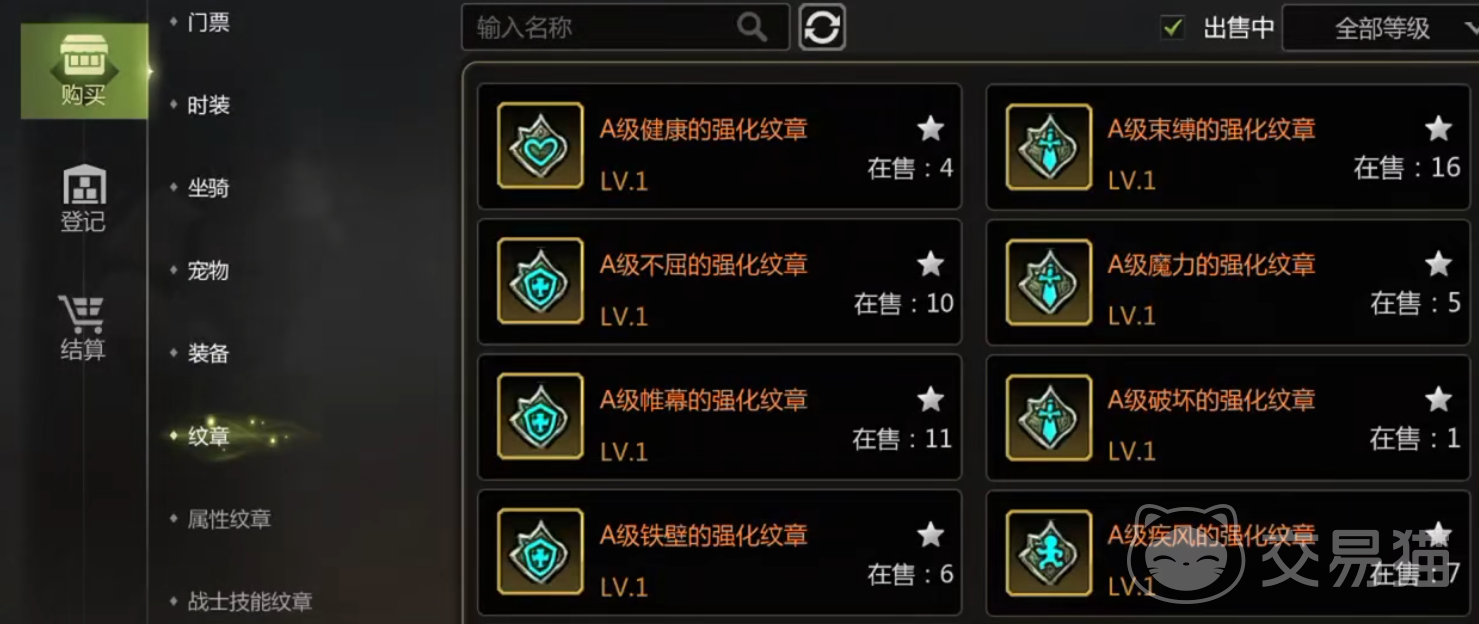This screenshot has width=1479, height=624.
Task: Open the 结算 checkout cart icon
Action: (x=82, y=327)
